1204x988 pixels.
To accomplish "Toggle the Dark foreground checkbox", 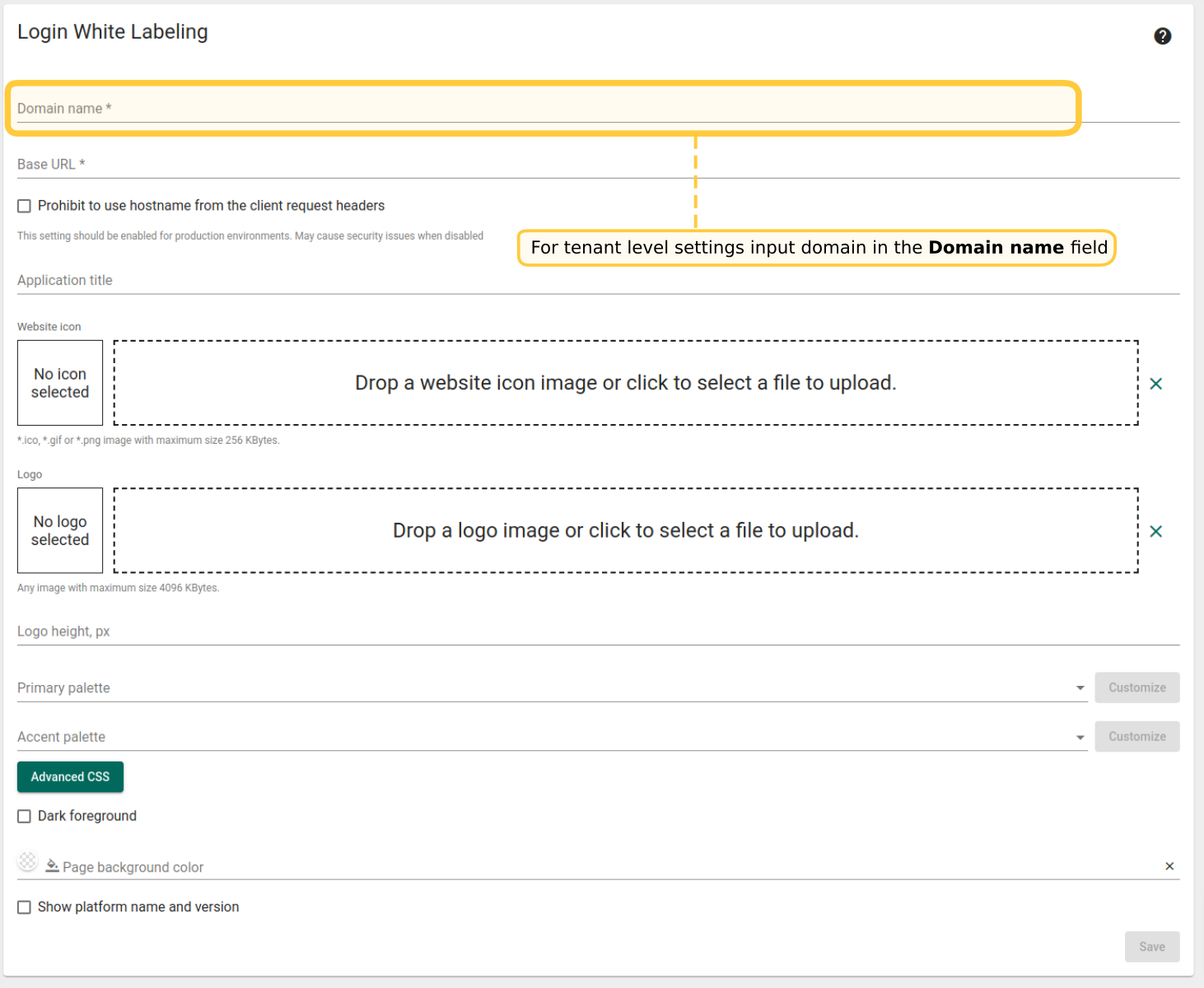I will coord(25,816).
